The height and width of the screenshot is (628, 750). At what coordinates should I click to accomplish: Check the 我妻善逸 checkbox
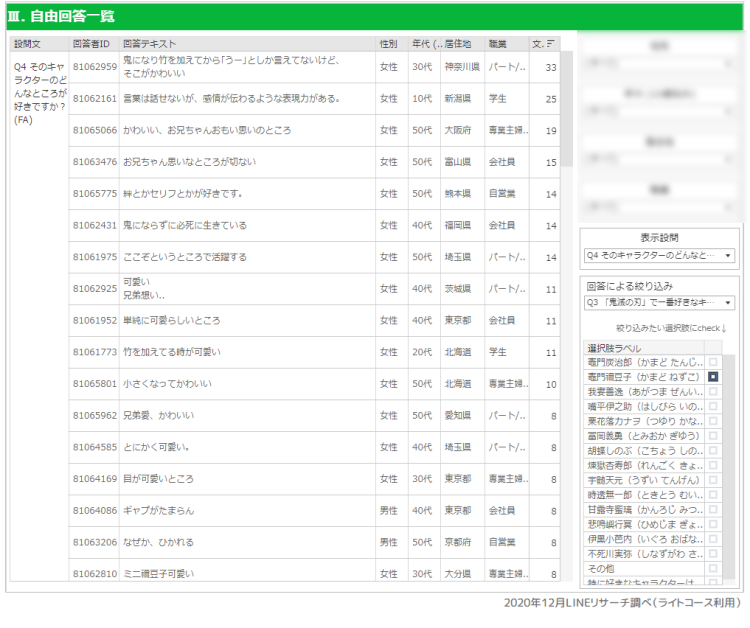click(x=713, y=392)
